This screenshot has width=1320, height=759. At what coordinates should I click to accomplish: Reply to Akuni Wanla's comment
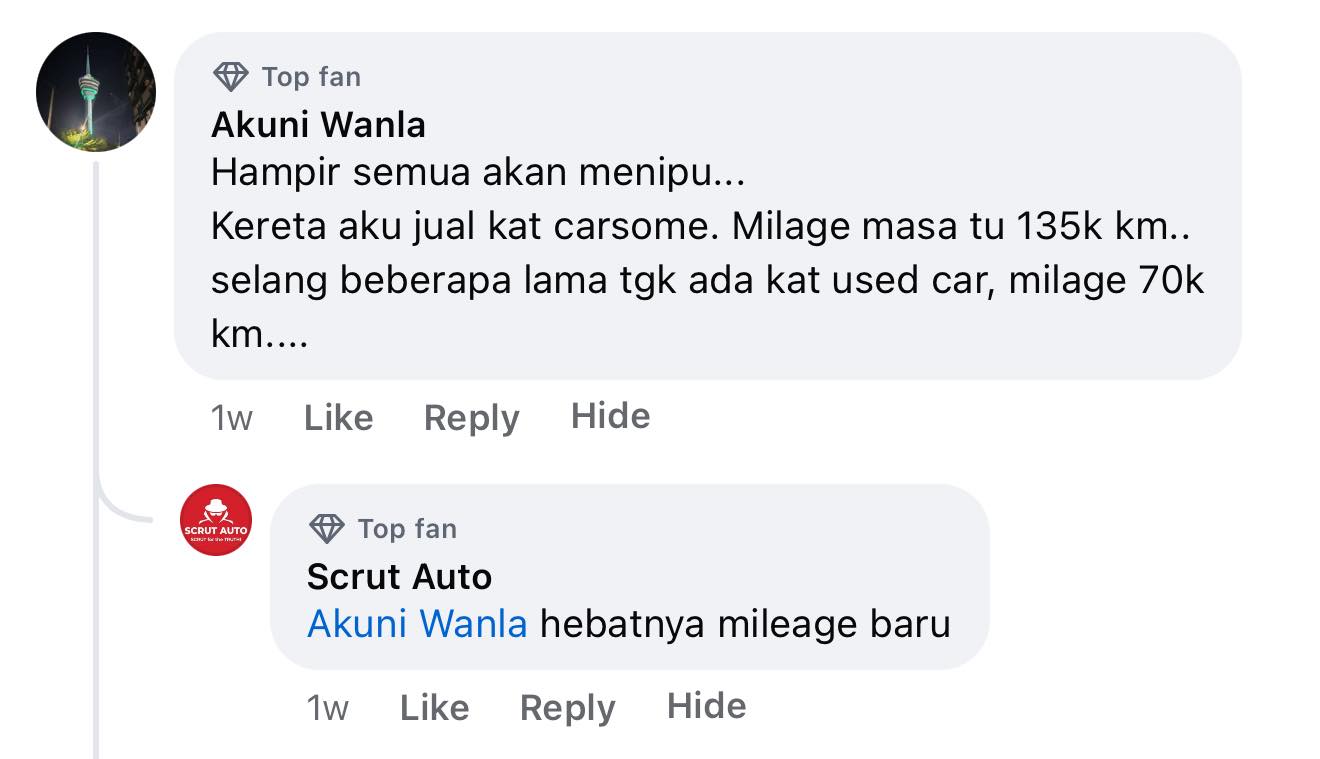pos(471,418)
